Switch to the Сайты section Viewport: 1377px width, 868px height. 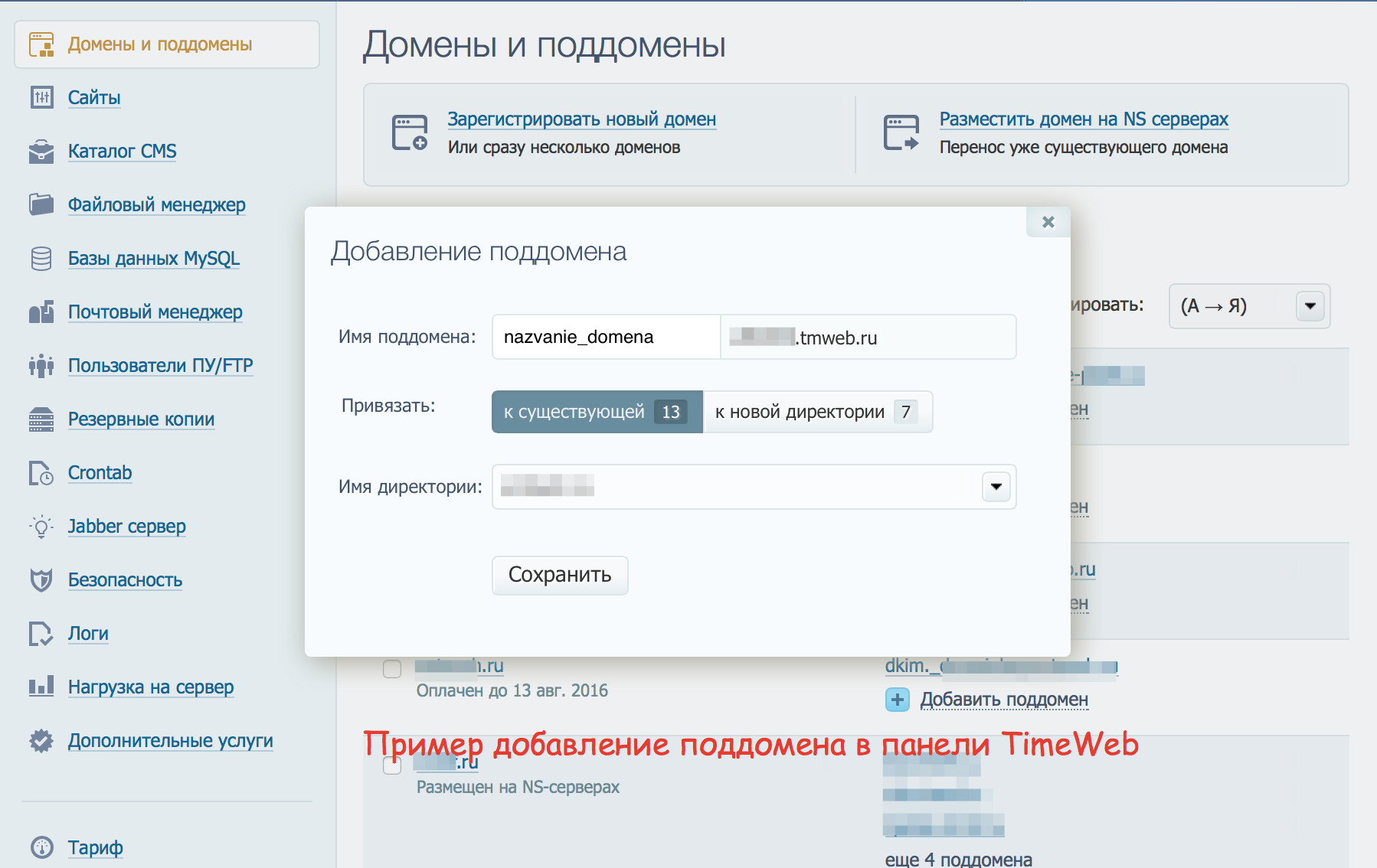pyautogui.click(x=93, y=97)
